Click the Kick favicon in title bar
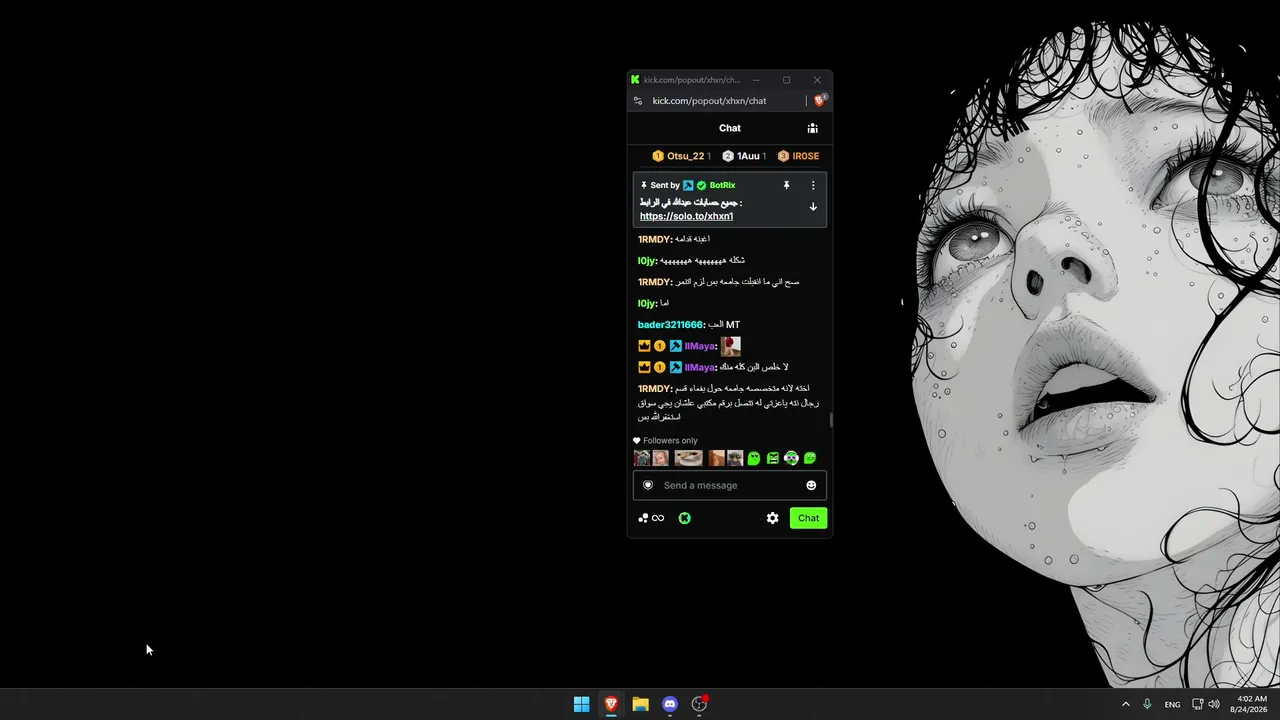The height and width of the screenshot is (720, 1280). tap(635, 80)
